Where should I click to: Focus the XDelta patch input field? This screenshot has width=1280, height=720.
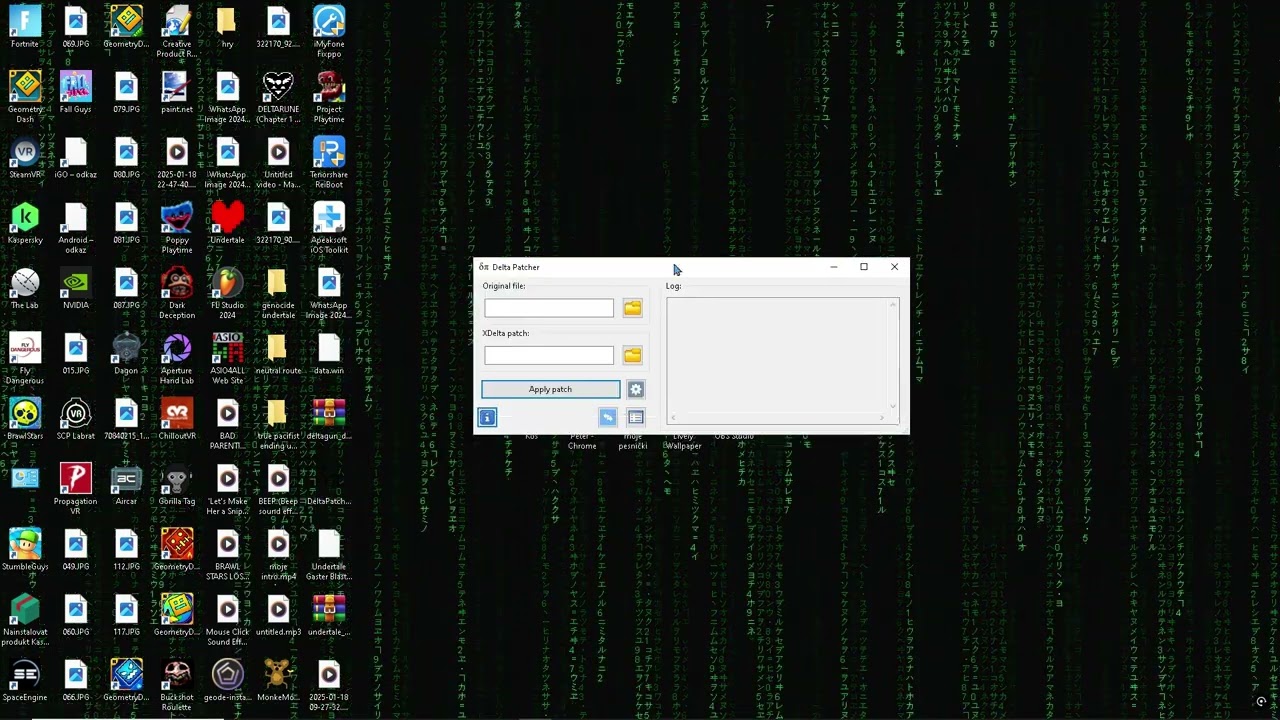point(549,355)
